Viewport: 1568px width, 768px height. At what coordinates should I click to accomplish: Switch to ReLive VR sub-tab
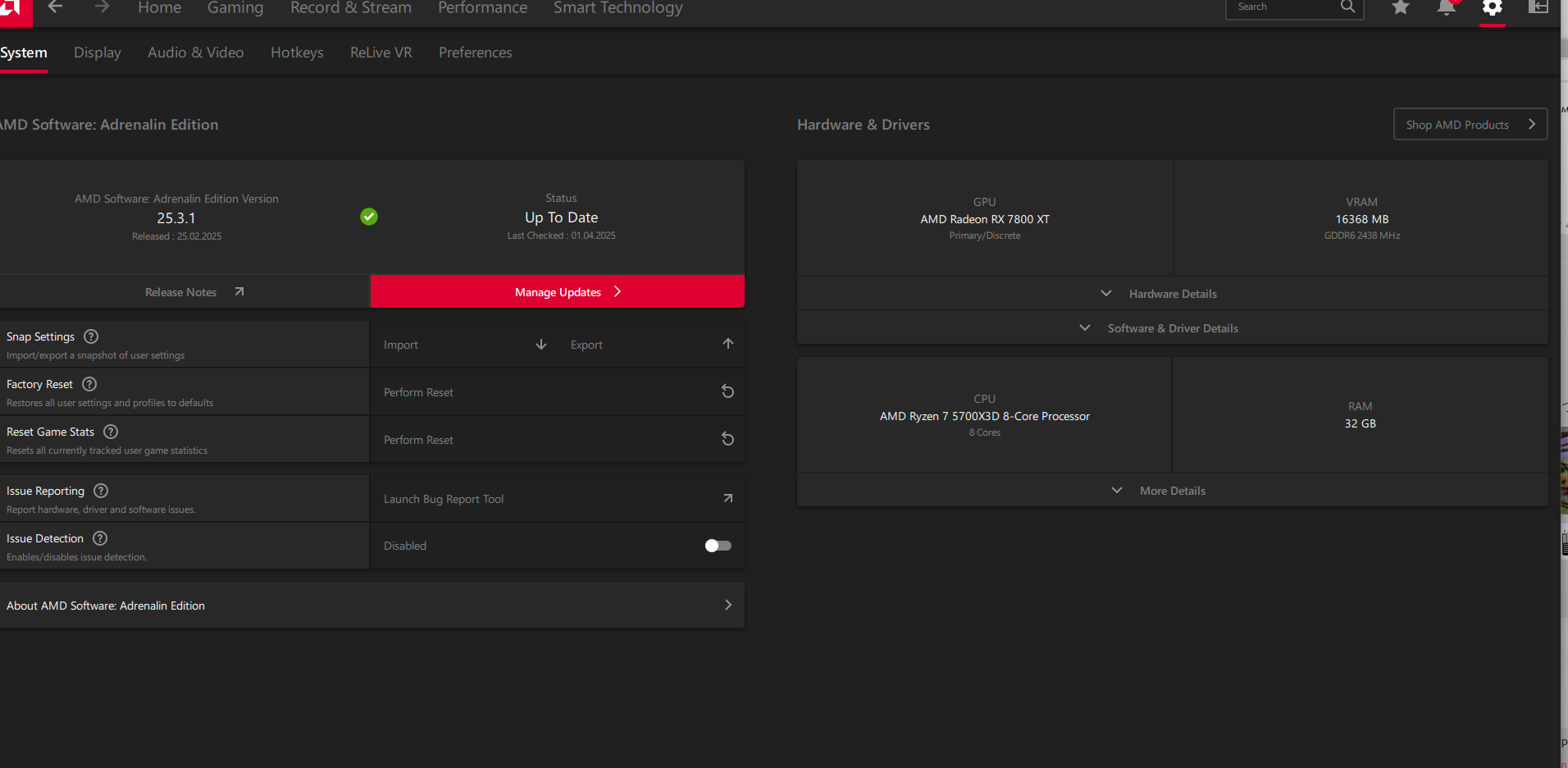point(381,53)
